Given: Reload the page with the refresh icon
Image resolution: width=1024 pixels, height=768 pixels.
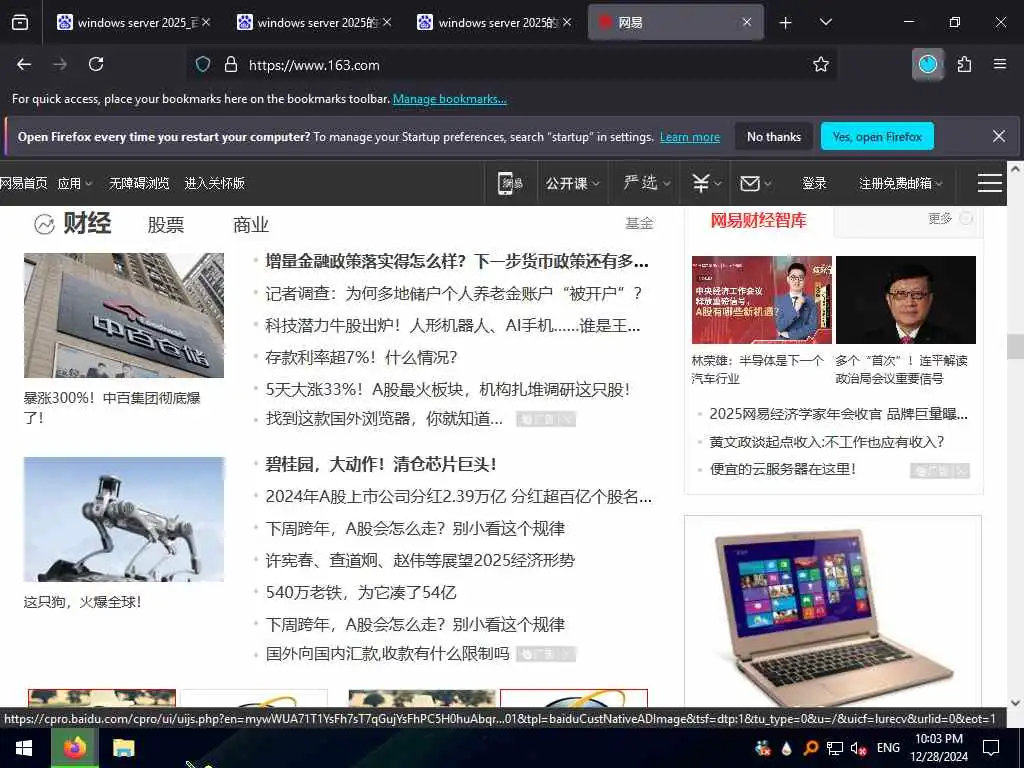Looking at the screenshot, I should [x=96, y=64].
